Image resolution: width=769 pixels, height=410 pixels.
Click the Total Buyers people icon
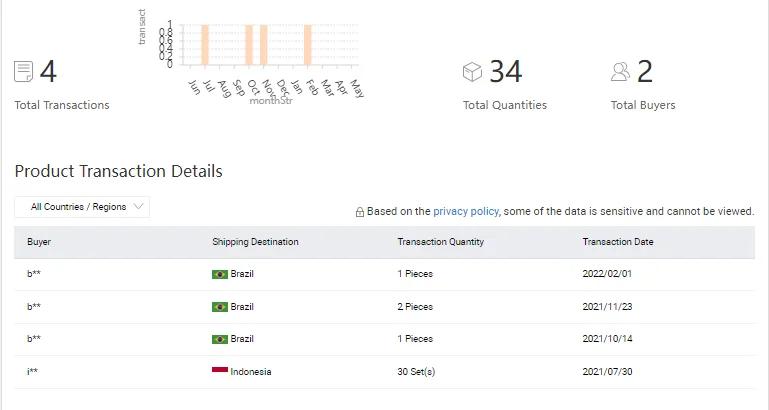[621, 72]
